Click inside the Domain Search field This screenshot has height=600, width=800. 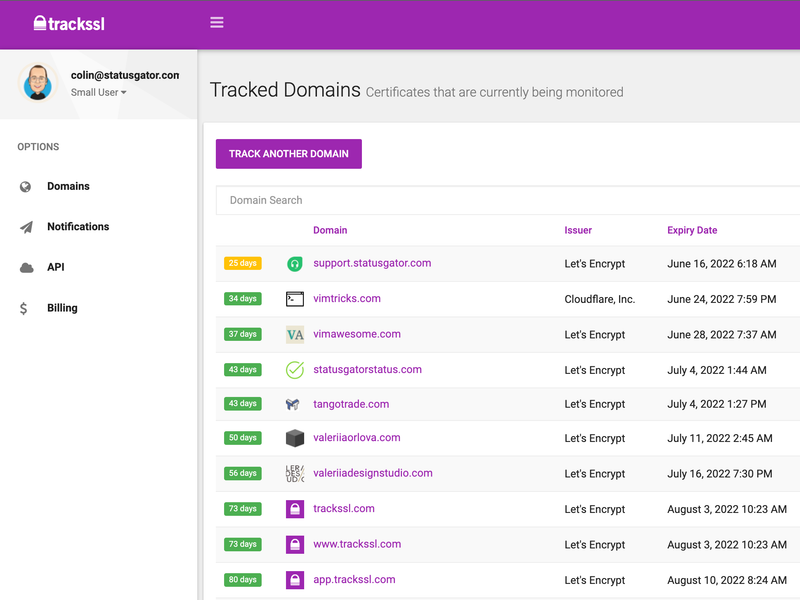pos(400,200)
